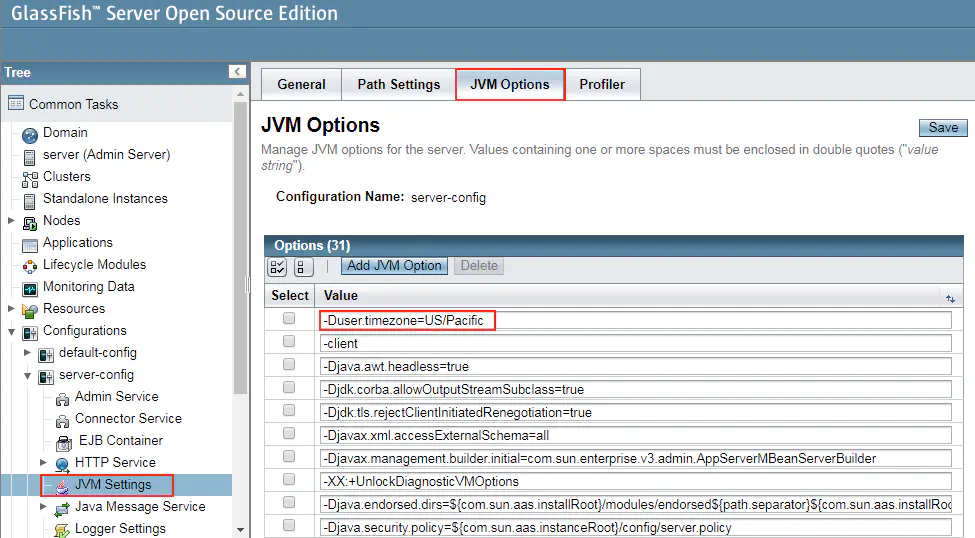Click the Configurations icon
The width and height of the screenshot is (975, 538).
29,333
